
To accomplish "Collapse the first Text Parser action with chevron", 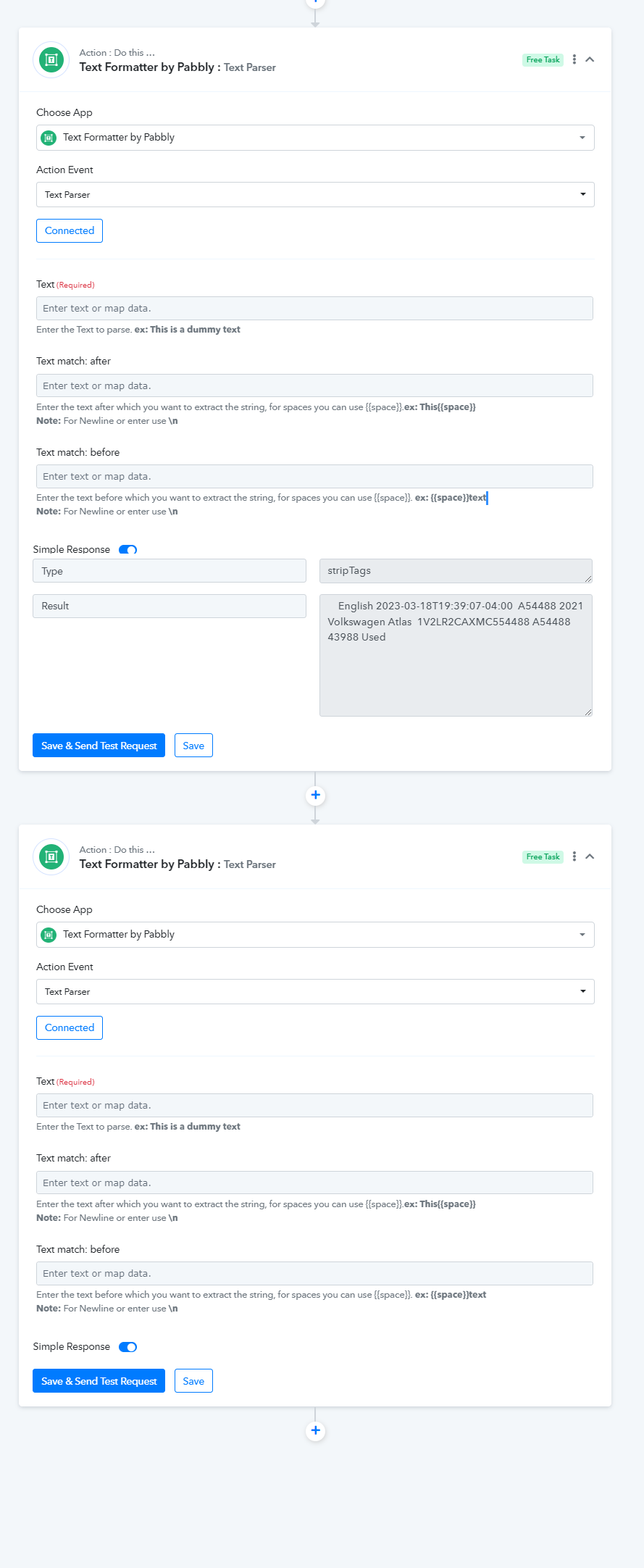I will [590, 59].
